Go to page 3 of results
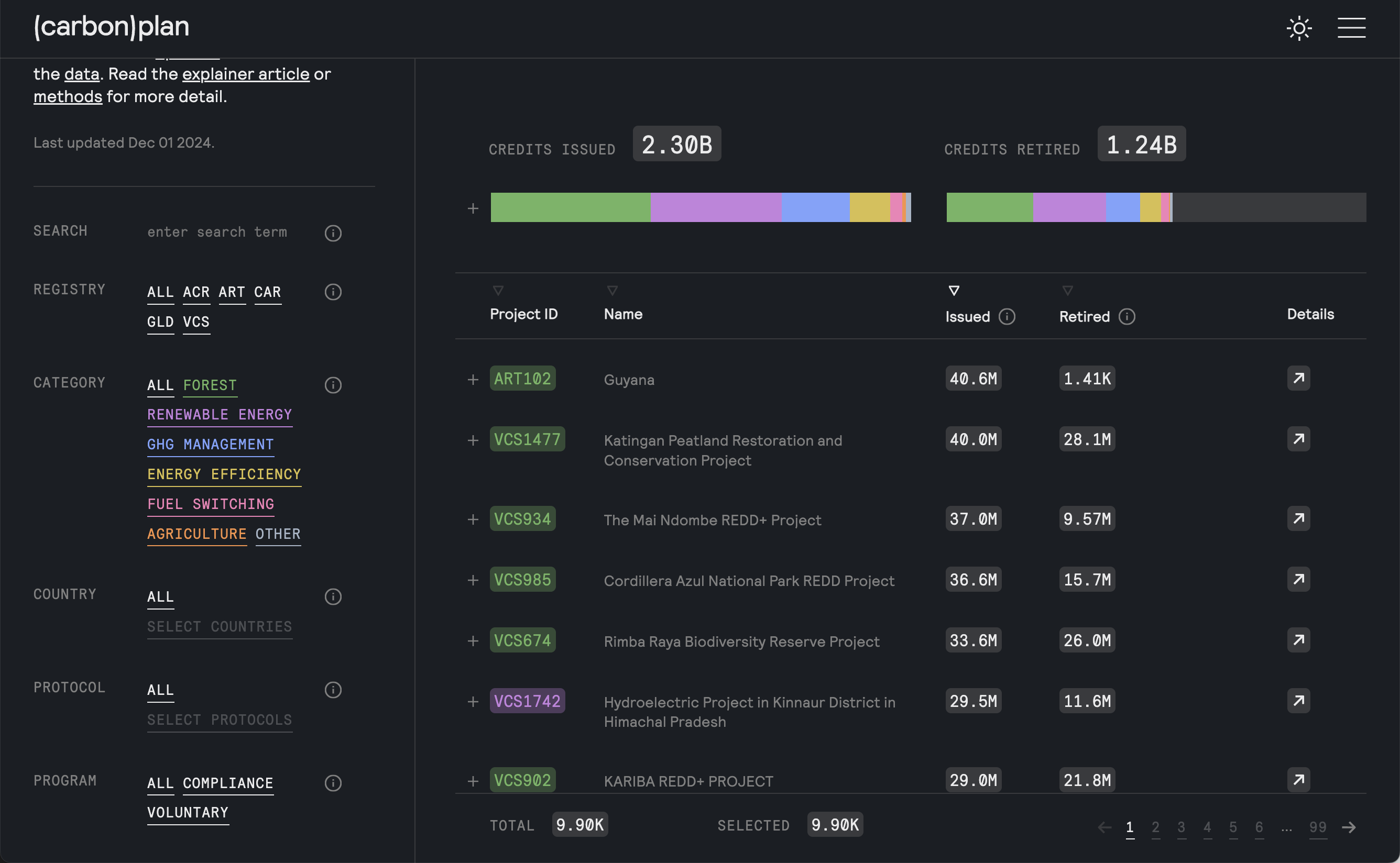This screenshot has height=863, width=1400. click(x=1182, y=827)
